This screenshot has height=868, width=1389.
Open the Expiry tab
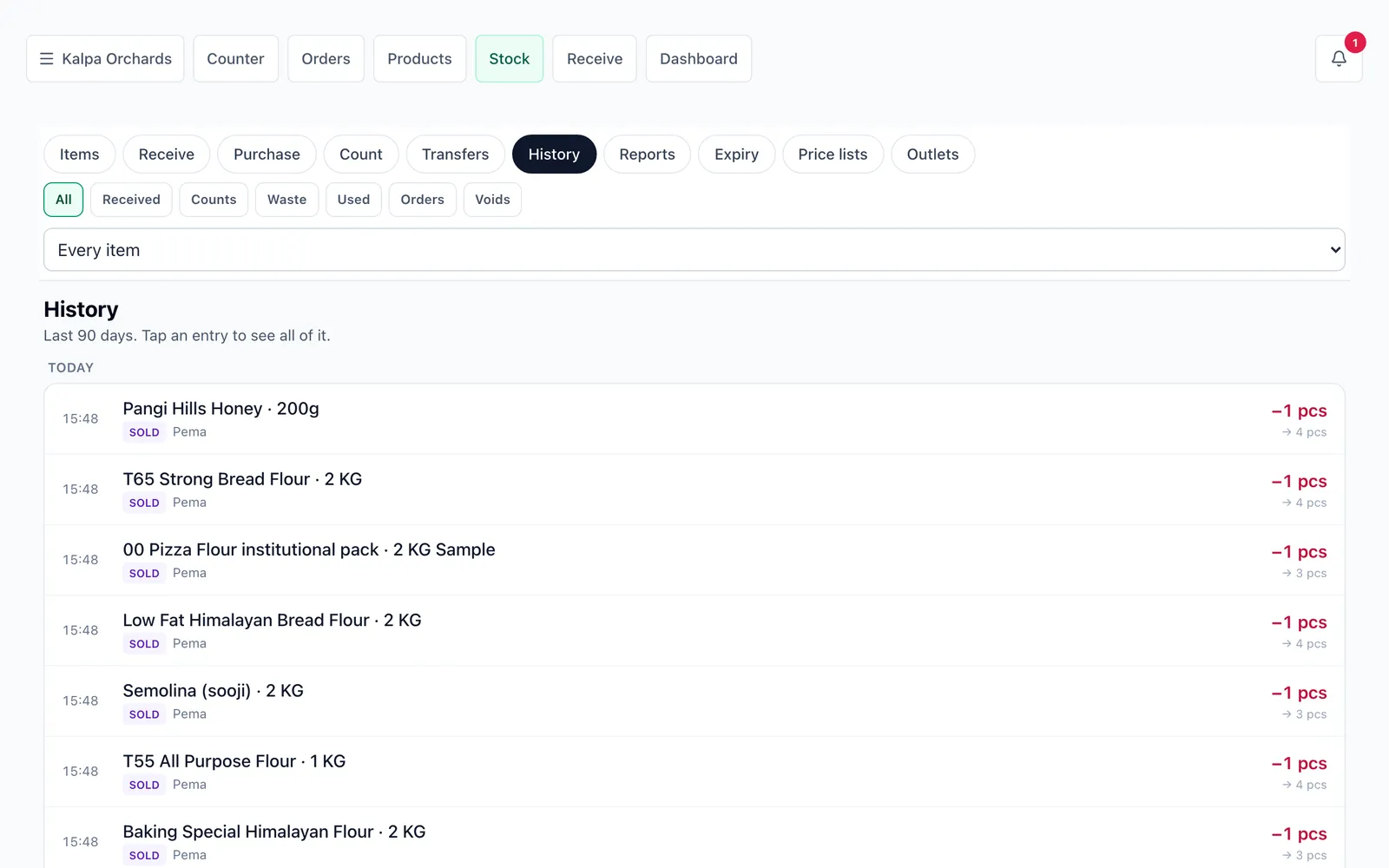coord(736,154)
